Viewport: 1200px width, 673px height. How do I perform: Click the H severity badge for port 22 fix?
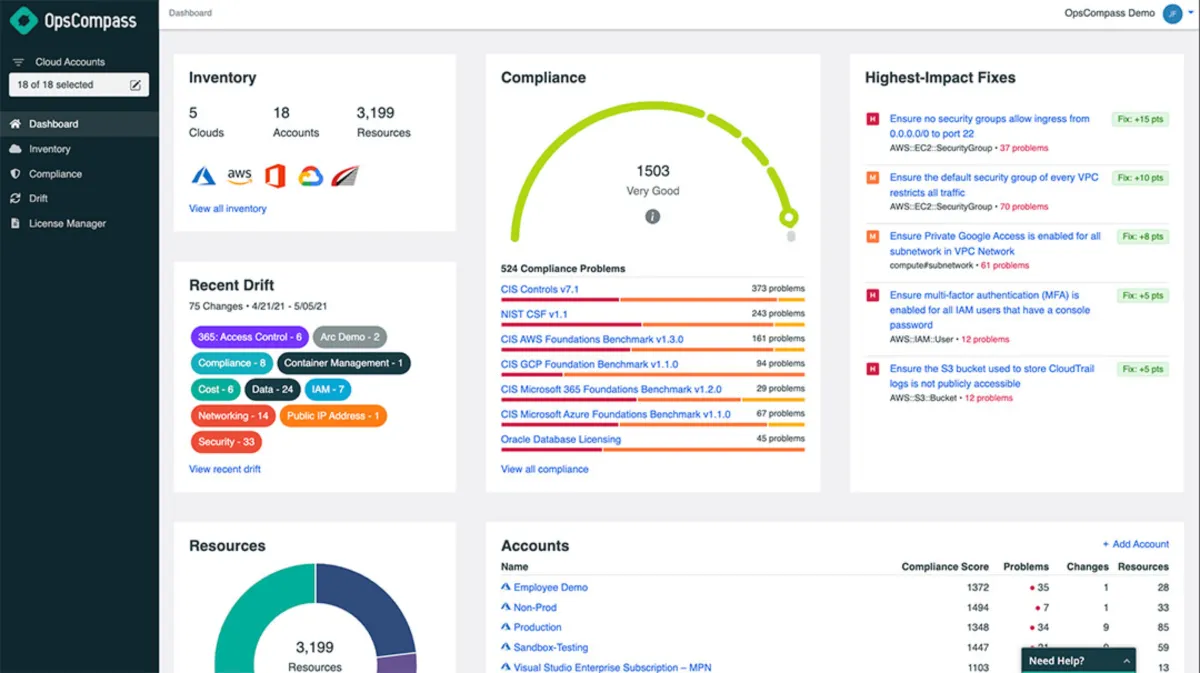[x=872, y=119]
